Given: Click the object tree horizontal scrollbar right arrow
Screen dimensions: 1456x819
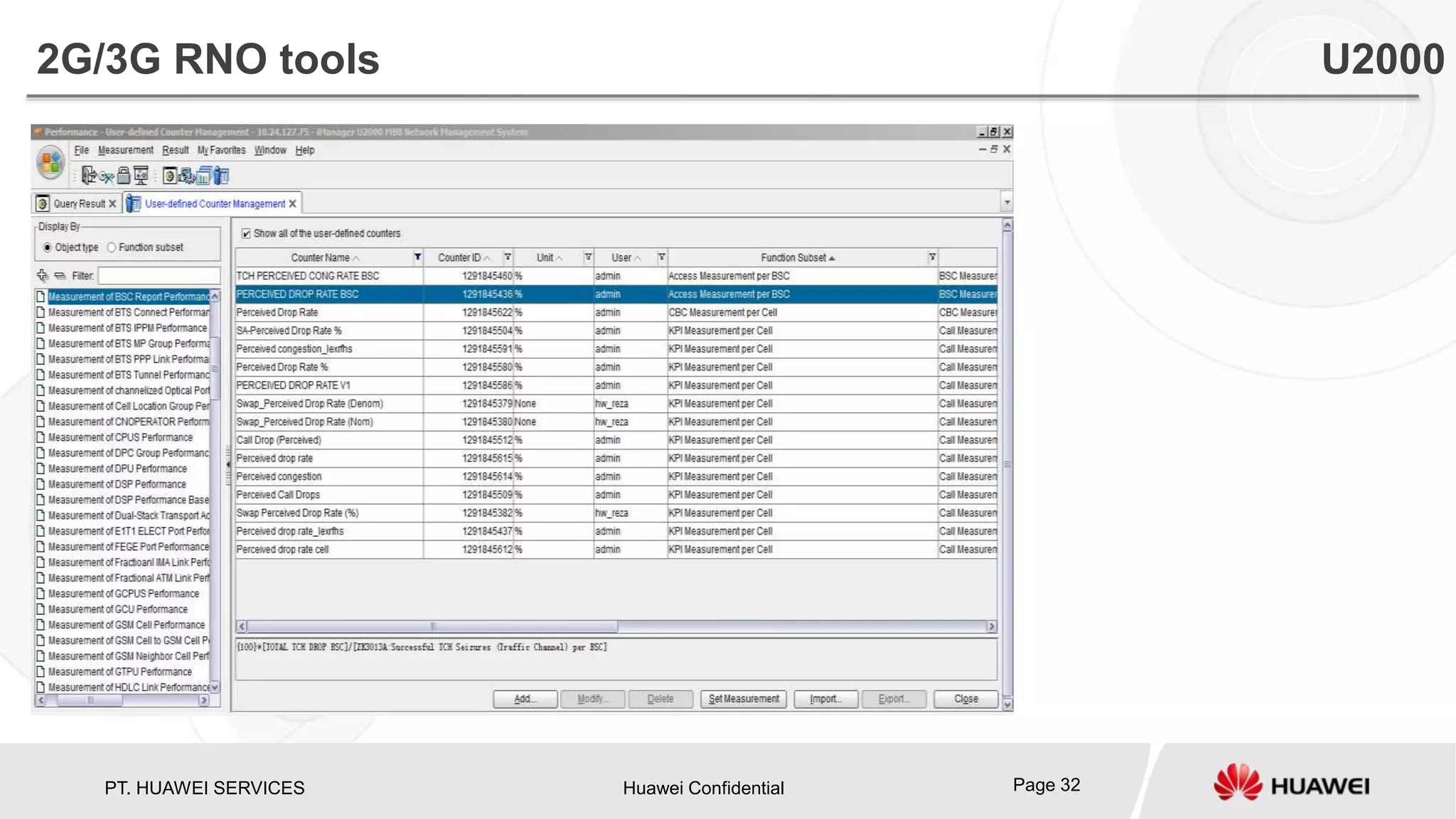Looking at the screenshot, I should [204, 700].
